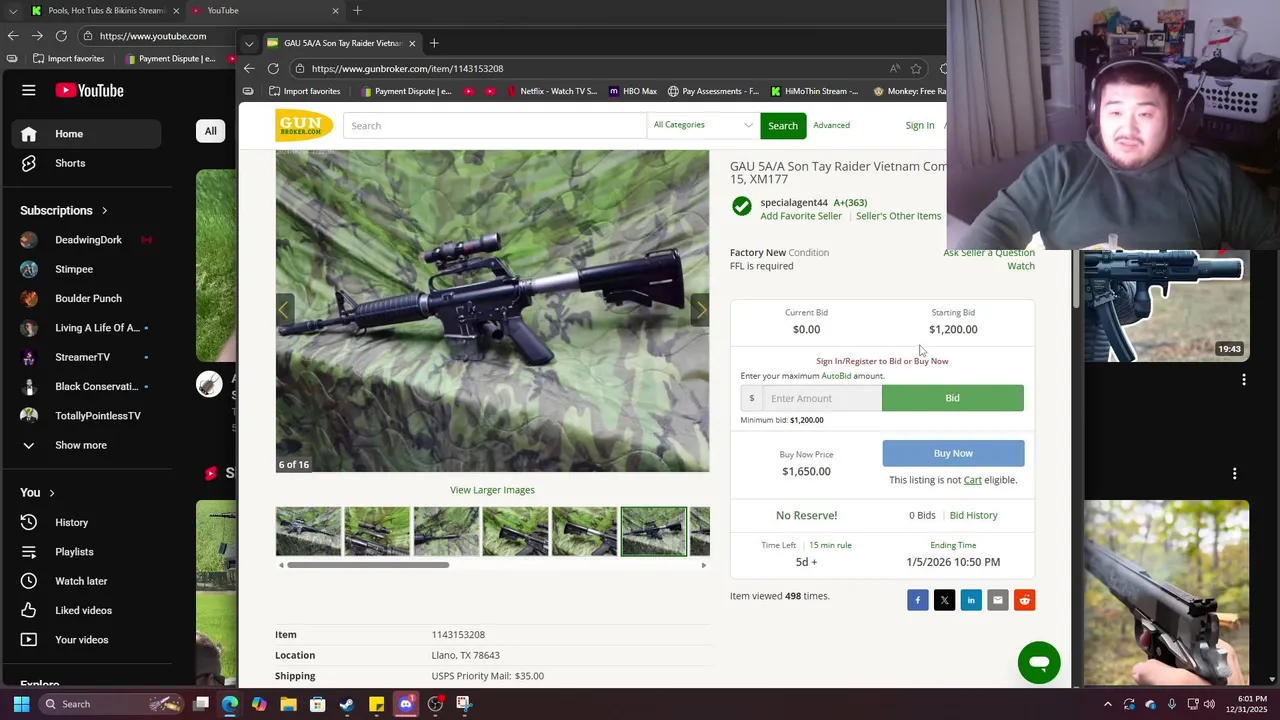Switch to the YouTube browser tab

point(264,11)
